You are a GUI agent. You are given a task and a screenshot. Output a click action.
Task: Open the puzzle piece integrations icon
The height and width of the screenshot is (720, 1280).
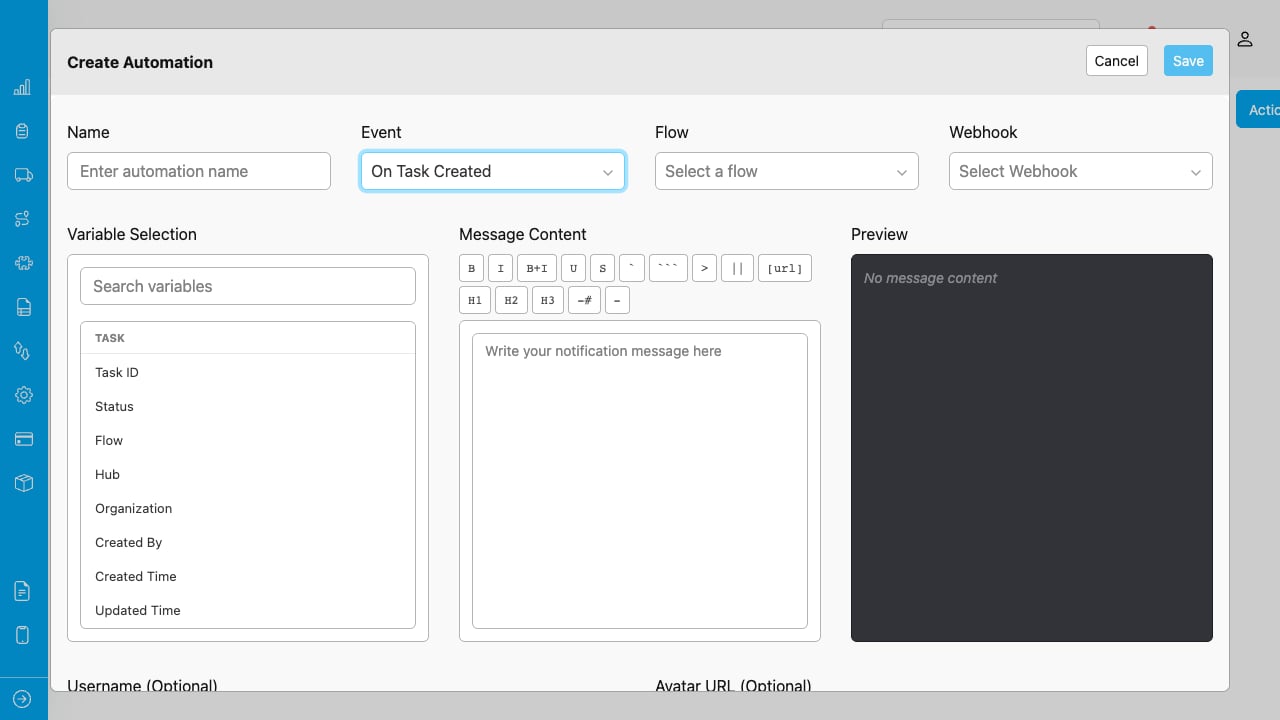23,263
